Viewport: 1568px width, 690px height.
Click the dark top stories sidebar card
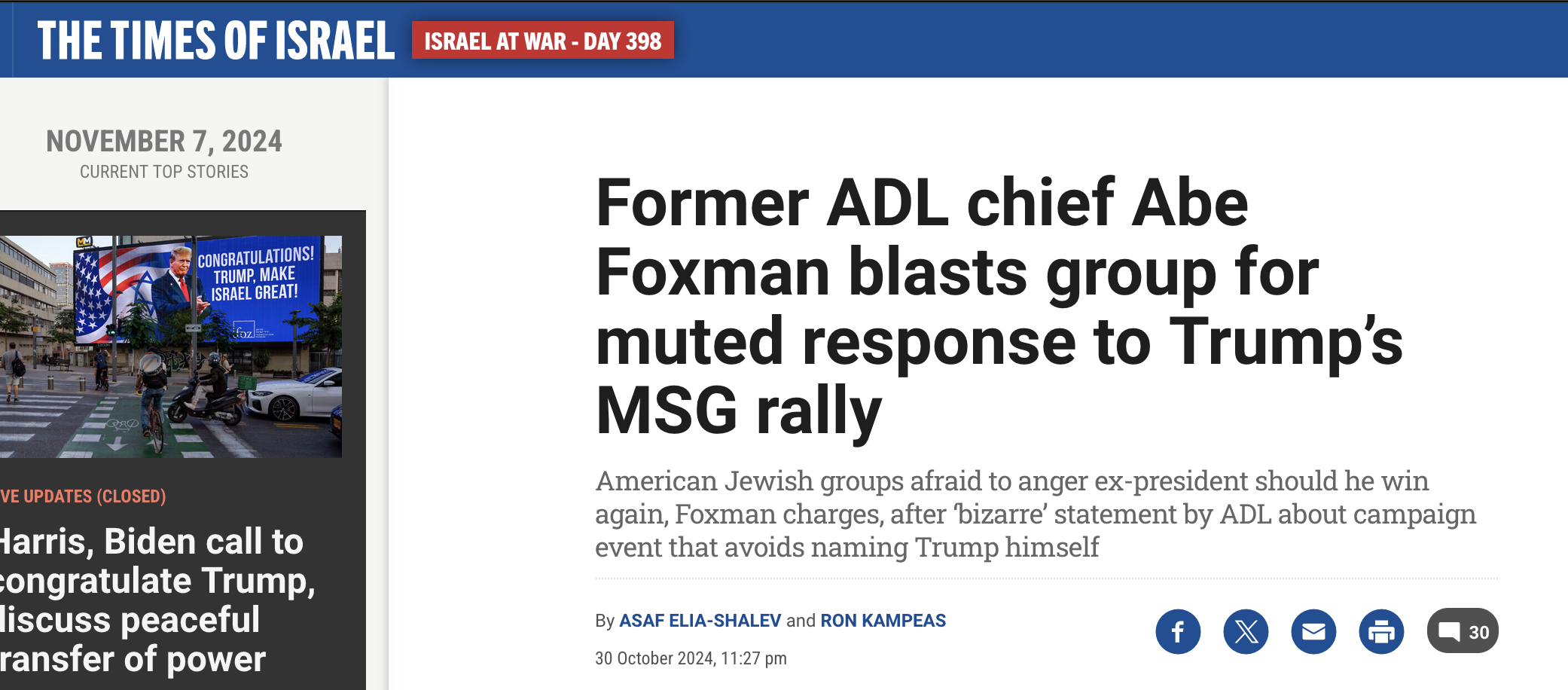point(183,450)
